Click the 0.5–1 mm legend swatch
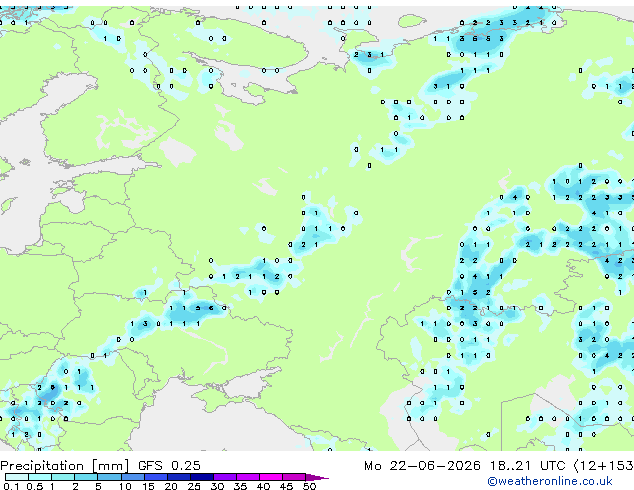 tap(40, 477)
